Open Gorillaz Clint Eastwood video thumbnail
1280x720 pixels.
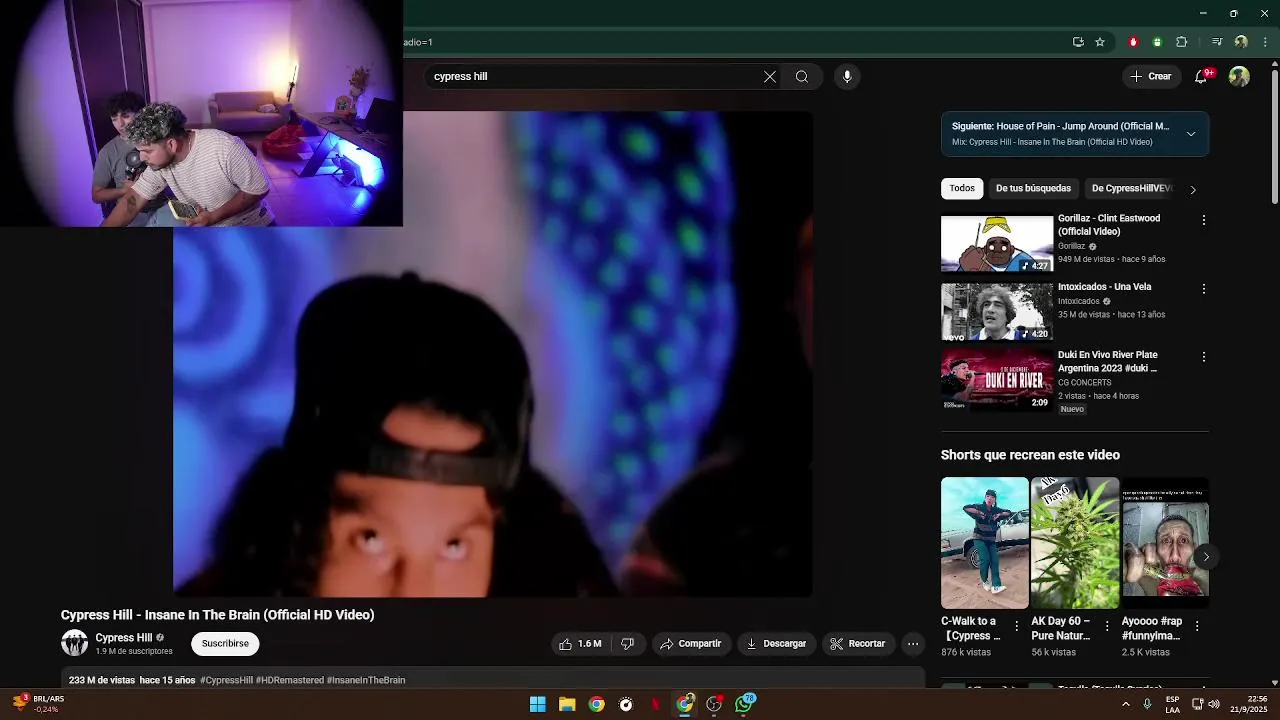[997, 243]
